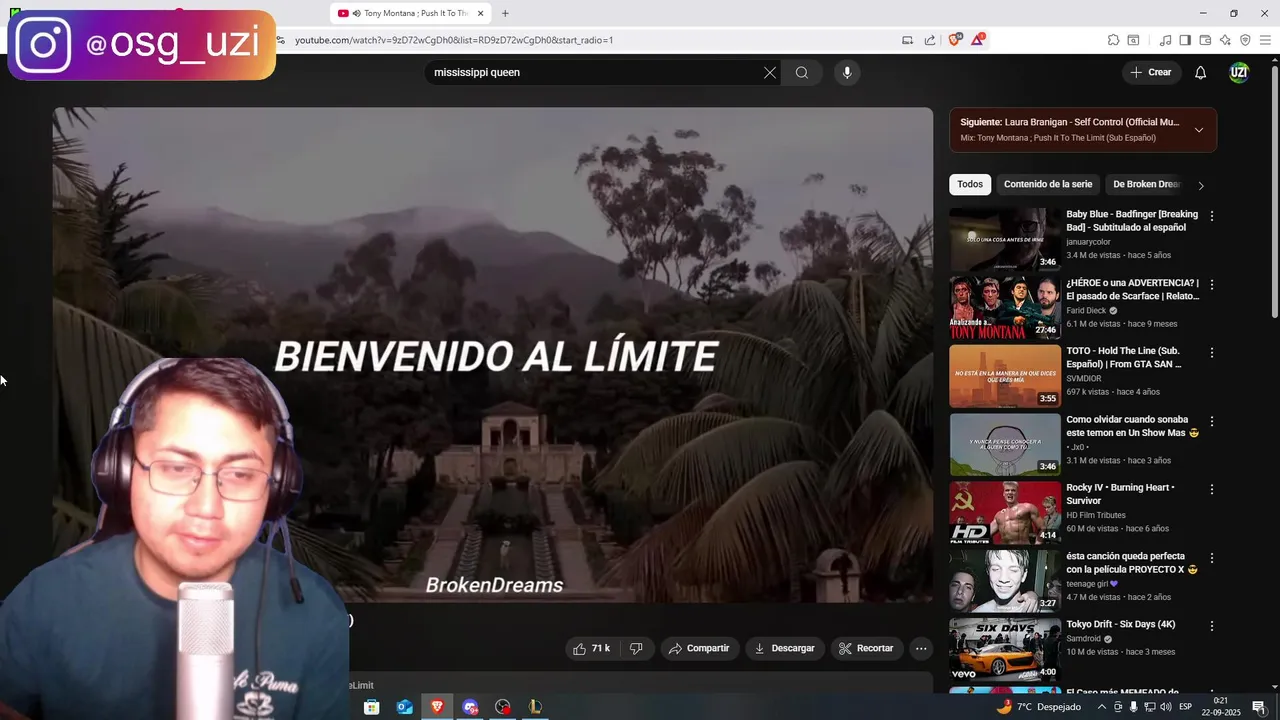Show hidden system tray icons chevron
The height and width of the screenshot is (720, 1280).
click(x=1101, y=707)
